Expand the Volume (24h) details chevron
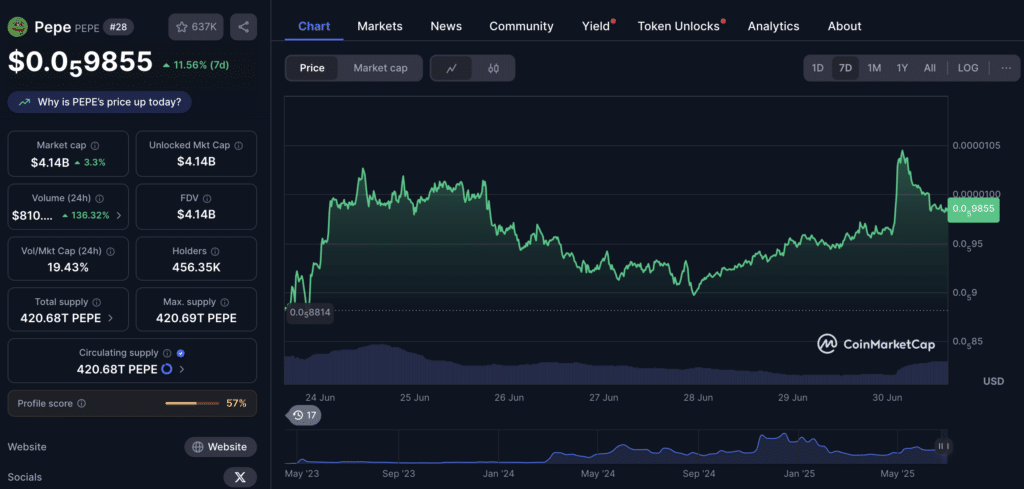 (118, 215)
